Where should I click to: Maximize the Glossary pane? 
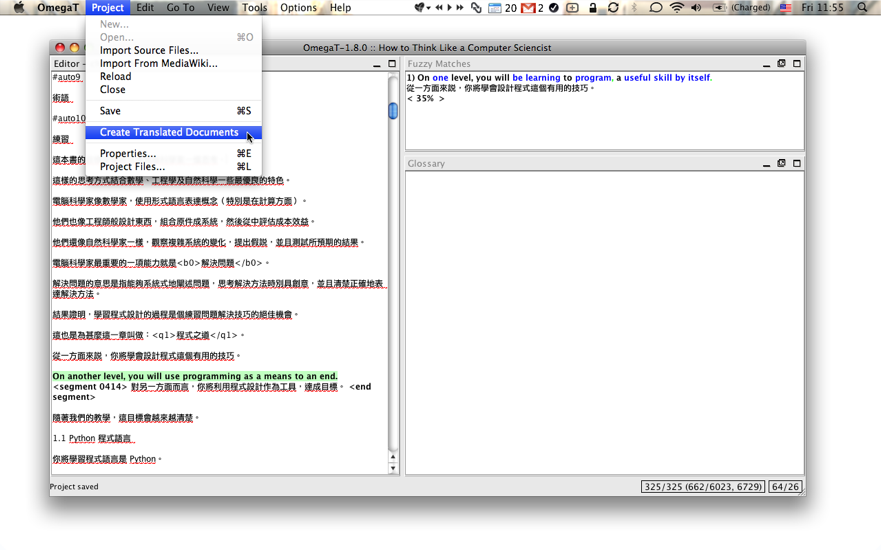[796, 164]
